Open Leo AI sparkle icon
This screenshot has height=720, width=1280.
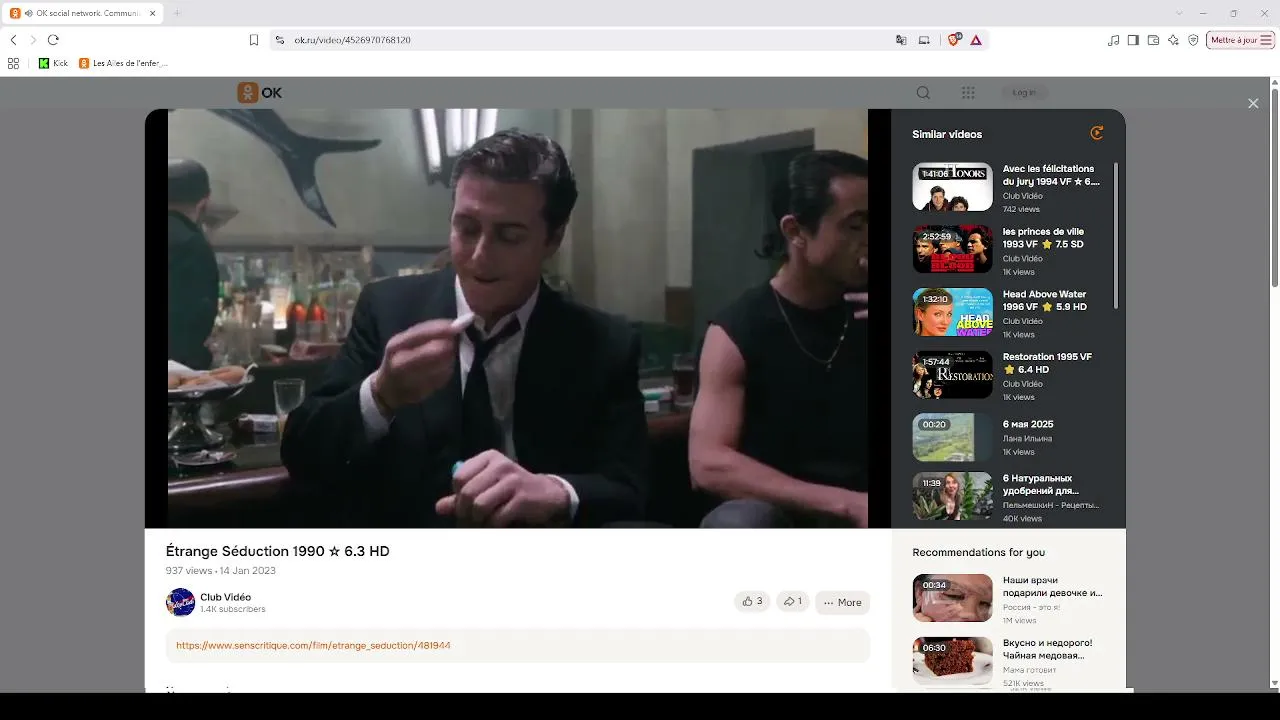1173,40
